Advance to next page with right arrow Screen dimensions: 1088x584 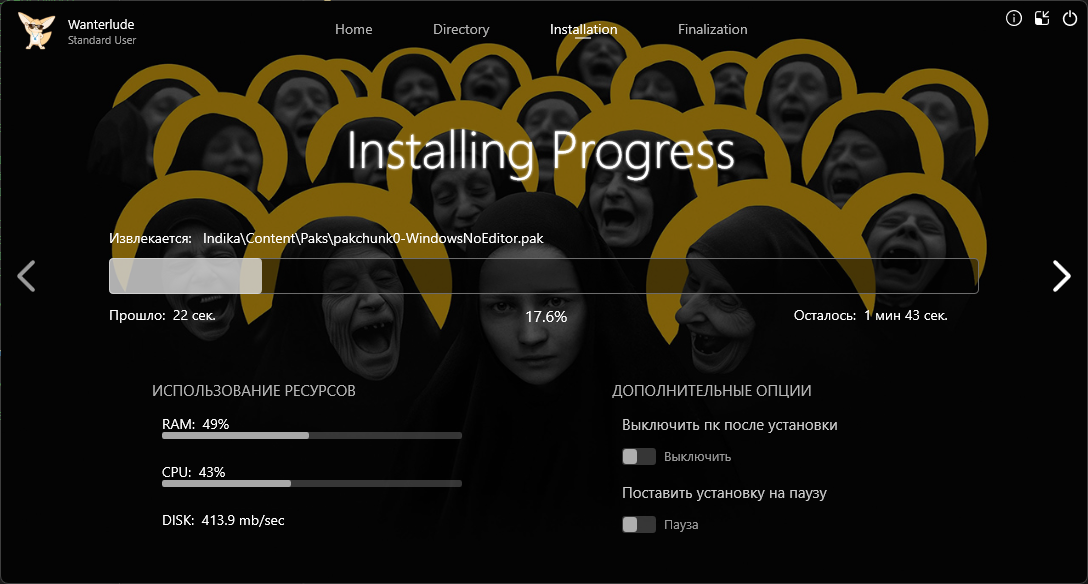pyautogui.click(x=1061, y=276)
